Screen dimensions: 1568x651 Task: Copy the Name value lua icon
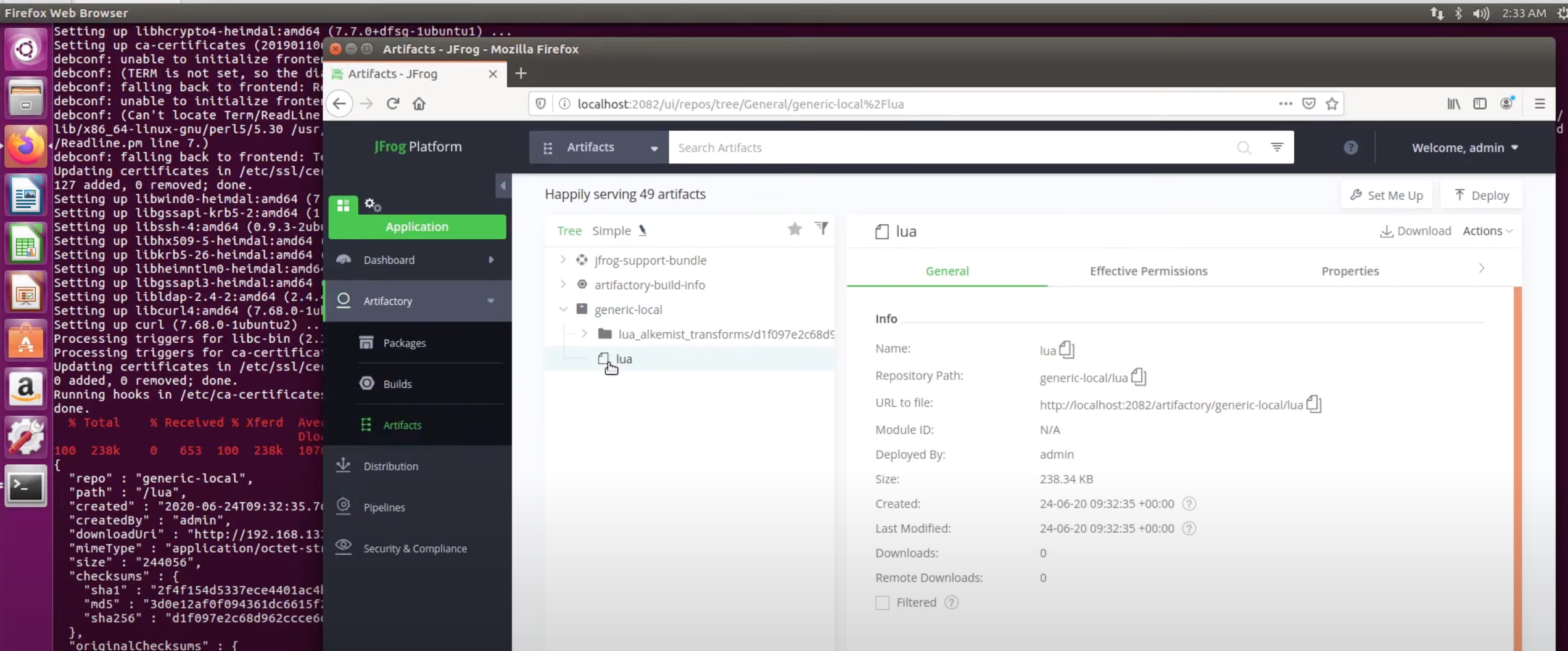tap(1067, 350)
